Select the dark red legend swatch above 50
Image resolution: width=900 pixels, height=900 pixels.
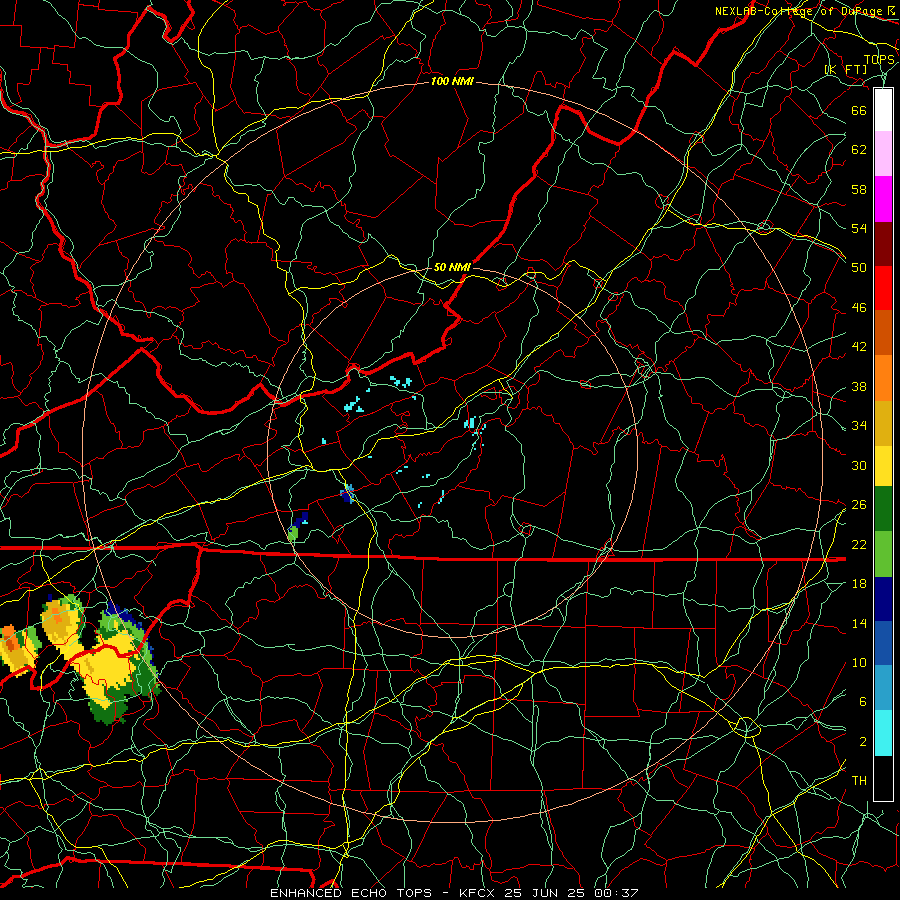coord(883,243)
